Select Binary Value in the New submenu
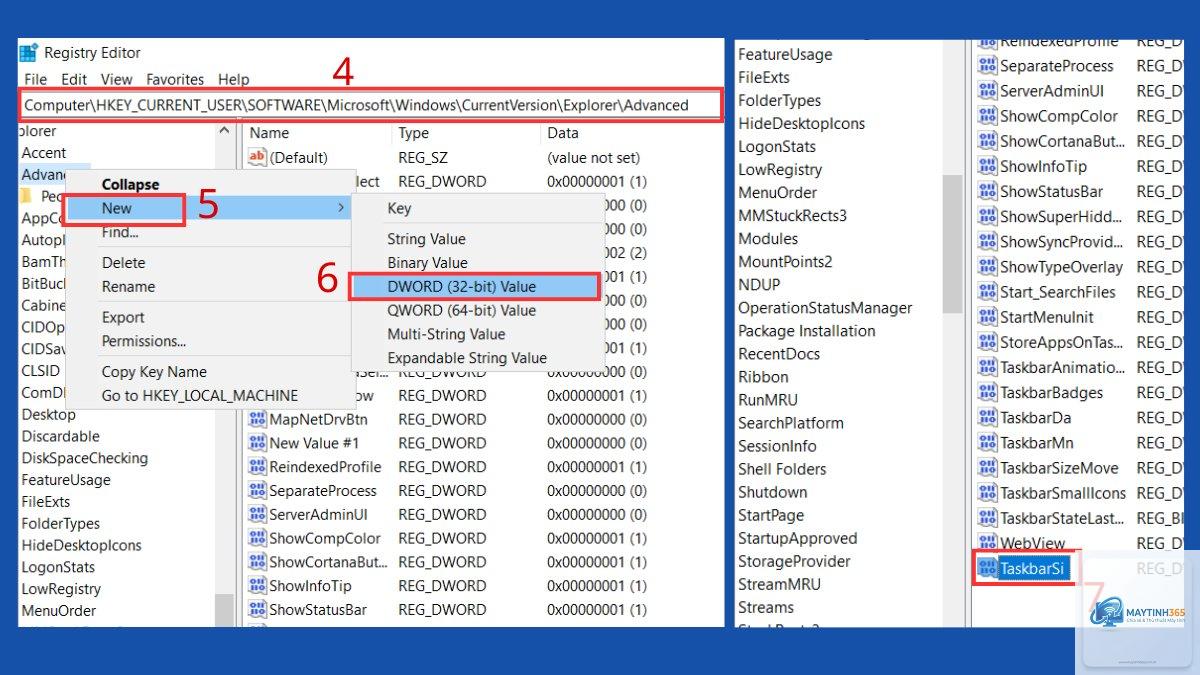The width and height of the screenshot is (1200, 675). click(427, 263)
